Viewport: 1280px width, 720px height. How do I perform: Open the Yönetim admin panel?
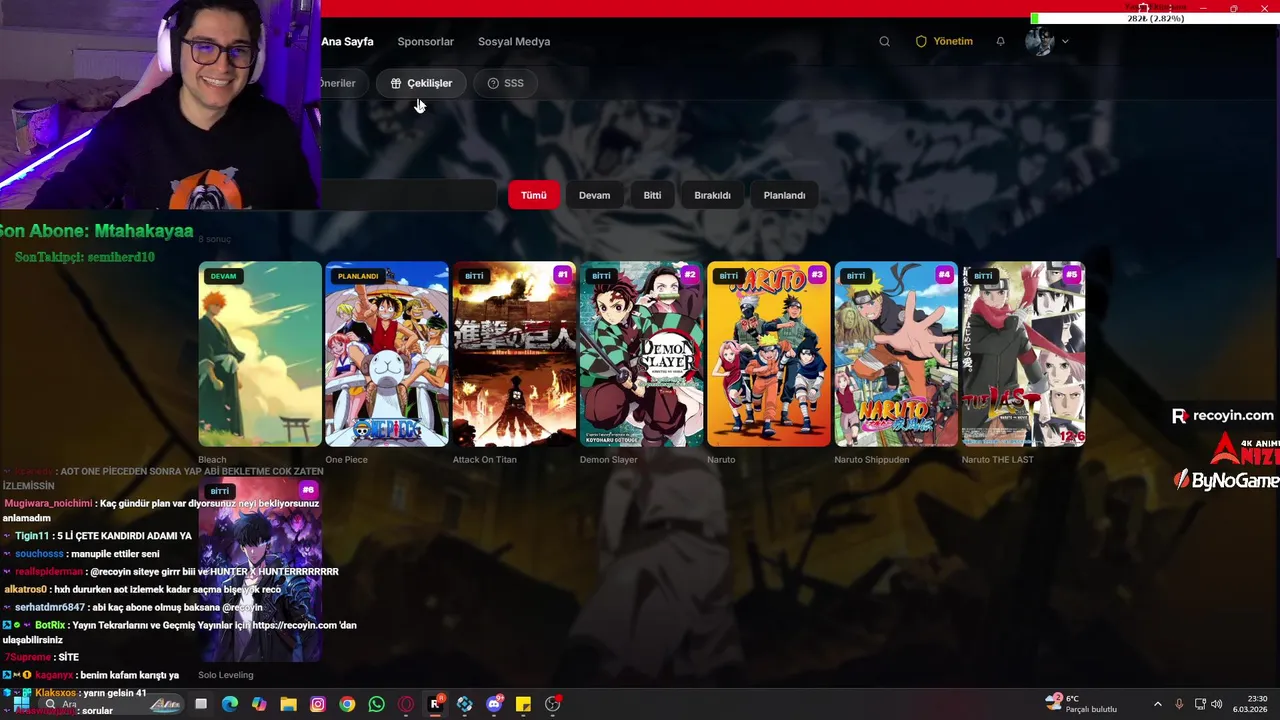coord(944,42)
